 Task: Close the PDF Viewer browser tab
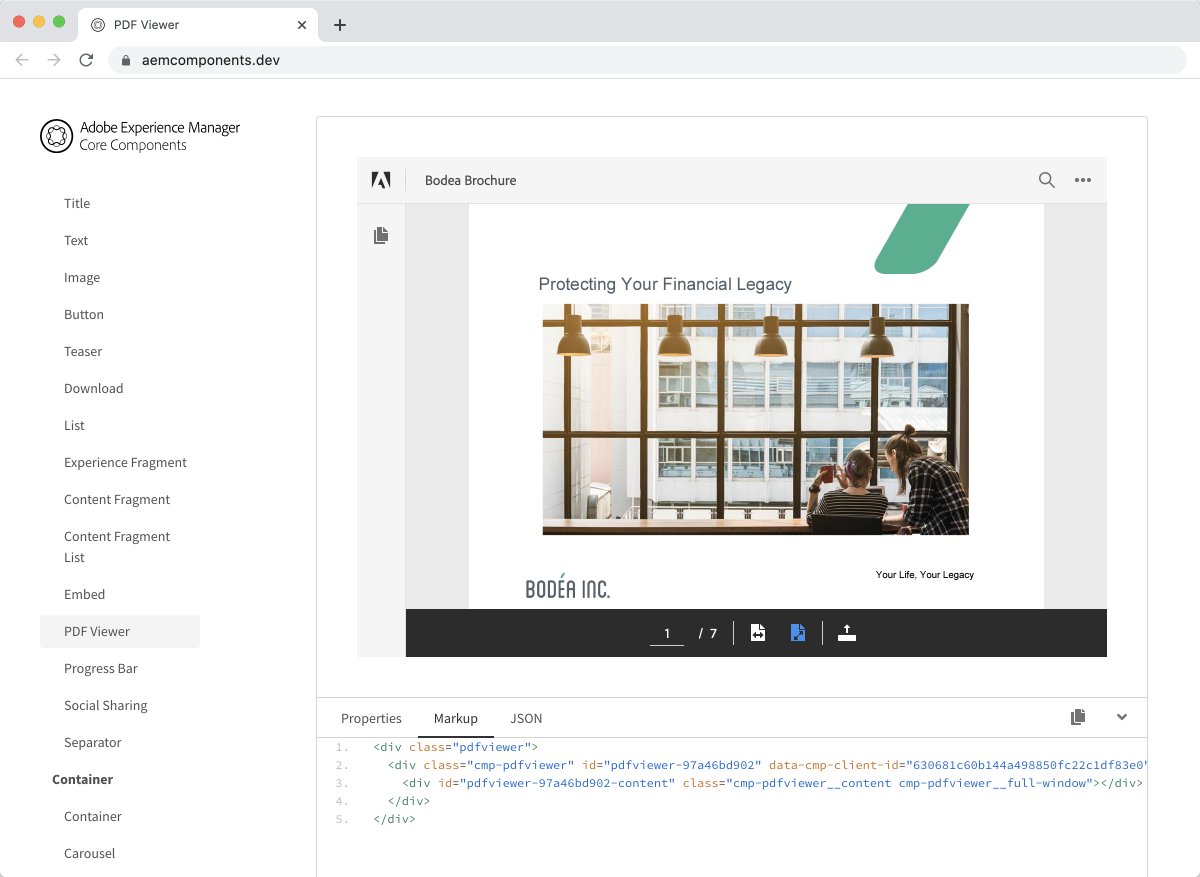click(x=303, y=25)
